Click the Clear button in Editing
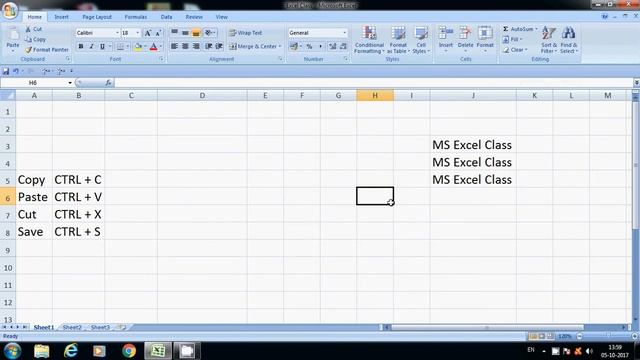Viewport: 640px width, 360px height. 515,49
